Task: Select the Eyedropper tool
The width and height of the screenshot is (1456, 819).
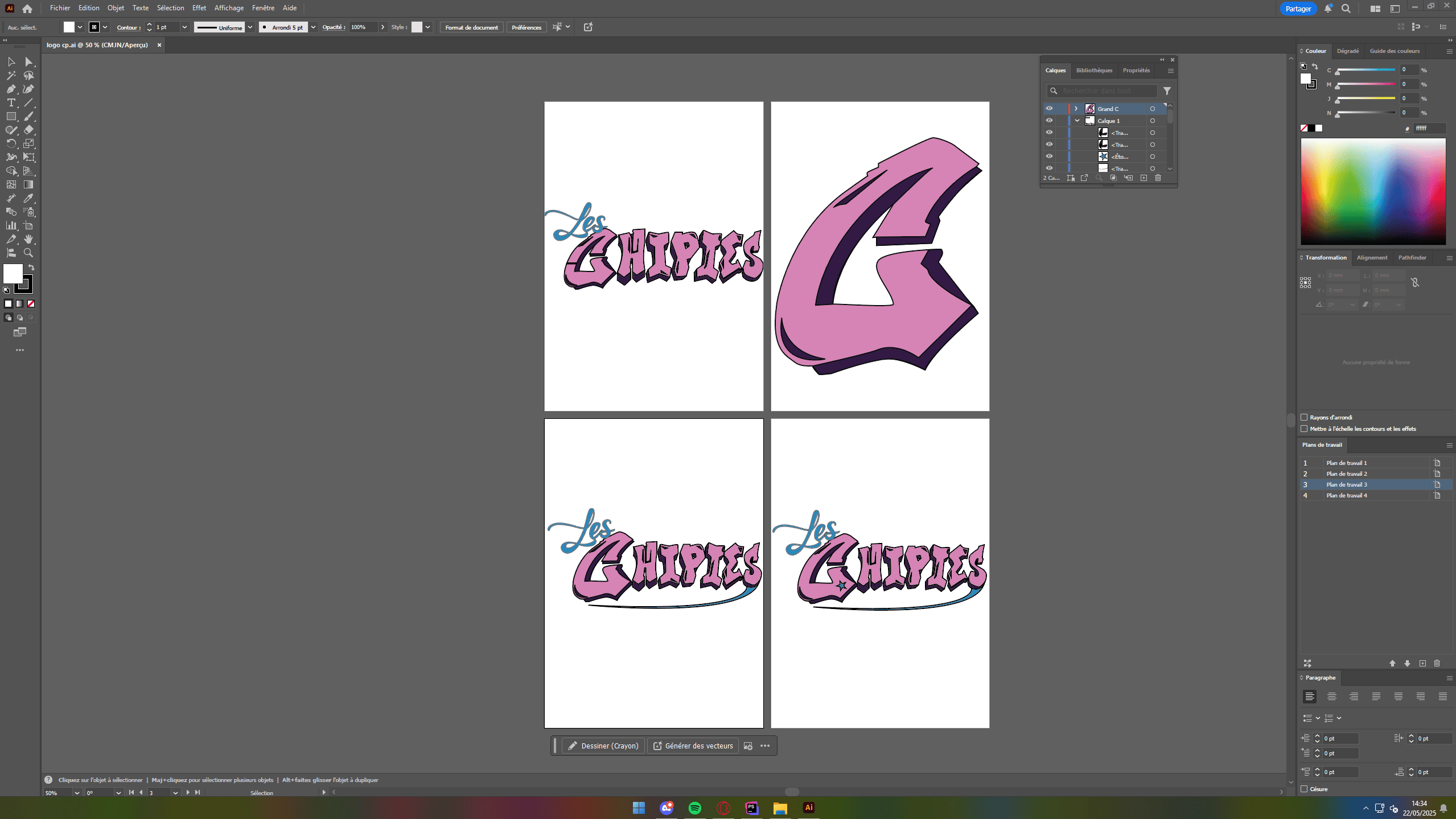Action: click(x=28, y=198)
